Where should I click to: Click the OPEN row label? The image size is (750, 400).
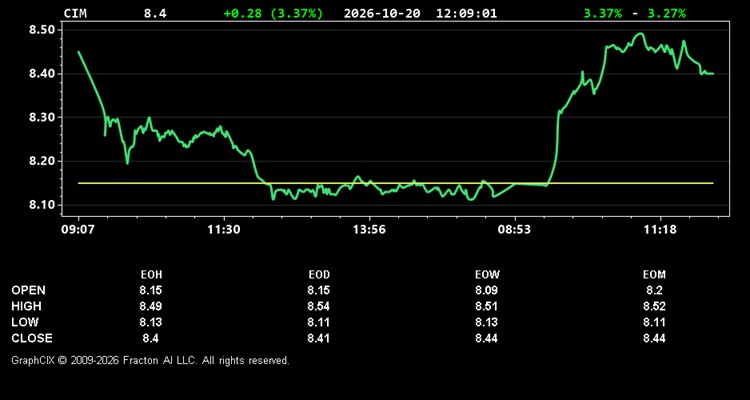click(x=29, y=290)
